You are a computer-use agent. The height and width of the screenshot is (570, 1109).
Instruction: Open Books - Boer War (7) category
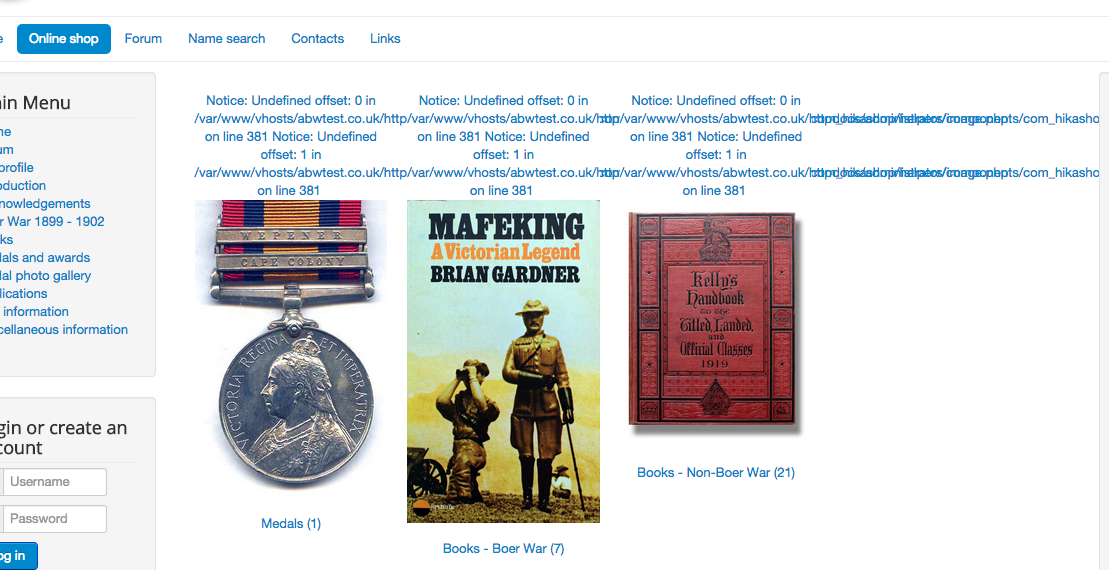[x=504, y=548]
